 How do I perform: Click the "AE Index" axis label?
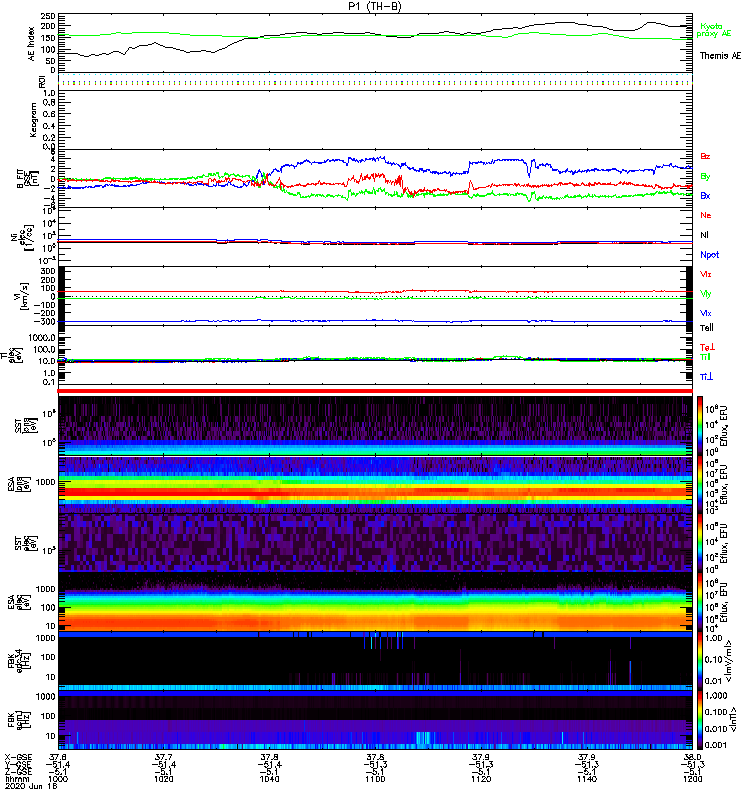(x=32, y=44)
